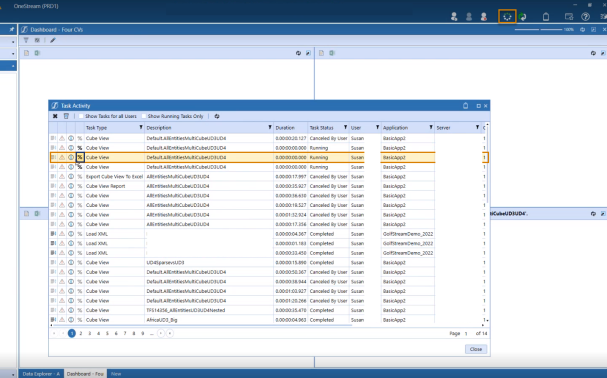Image resolution: width=607 pixels, height=378 pixels.
Task: Reset zoom icon next to 100%
Action: [x=582, y=29]
